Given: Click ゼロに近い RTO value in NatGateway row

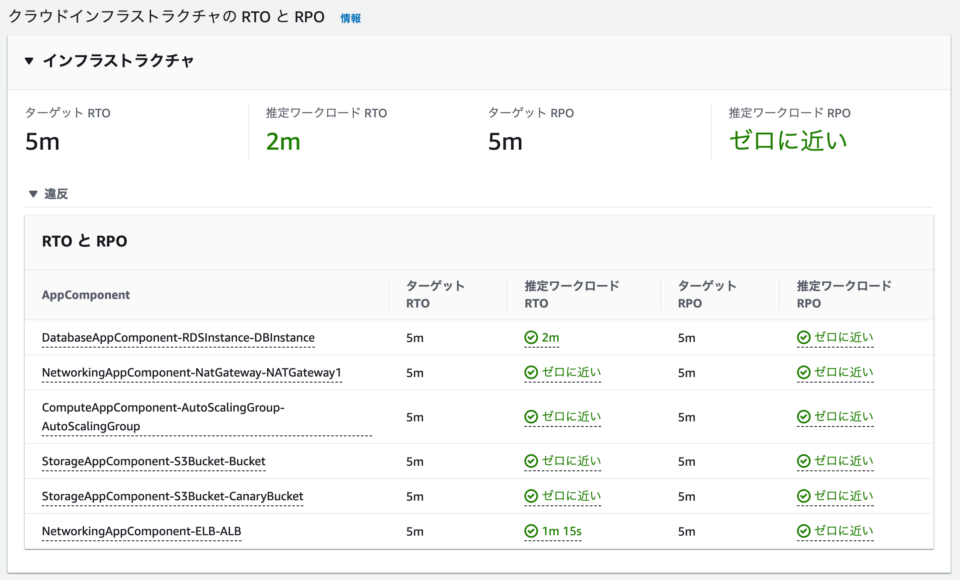Looking at the screenshot, I should 571,372.
